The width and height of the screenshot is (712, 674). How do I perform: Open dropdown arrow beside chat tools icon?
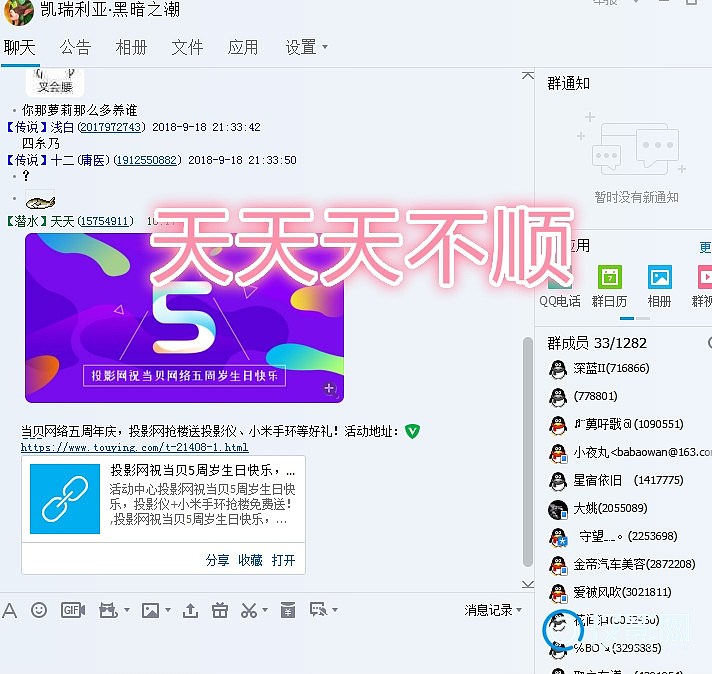point(335,610)
